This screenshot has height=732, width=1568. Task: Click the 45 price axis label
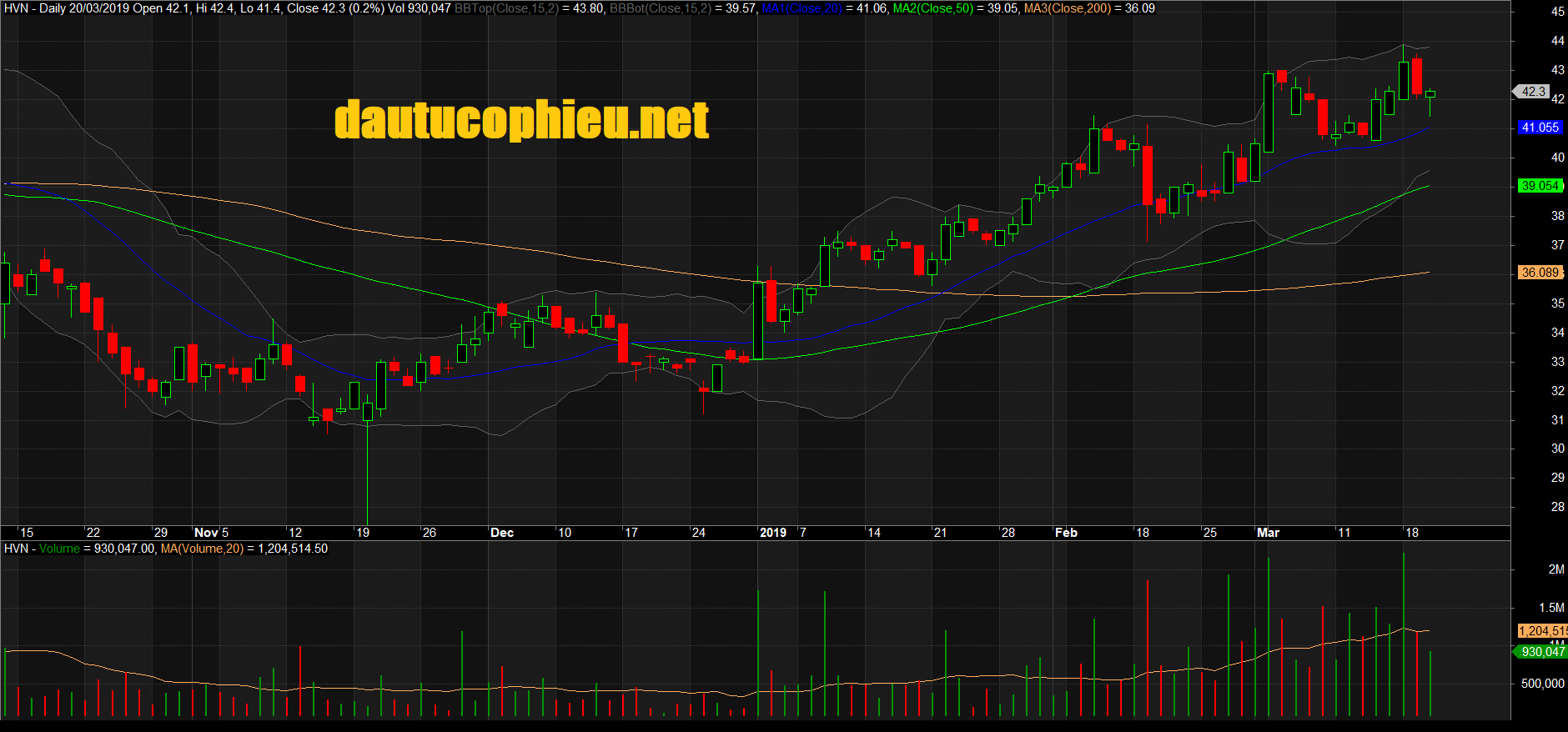[1557, 12]
